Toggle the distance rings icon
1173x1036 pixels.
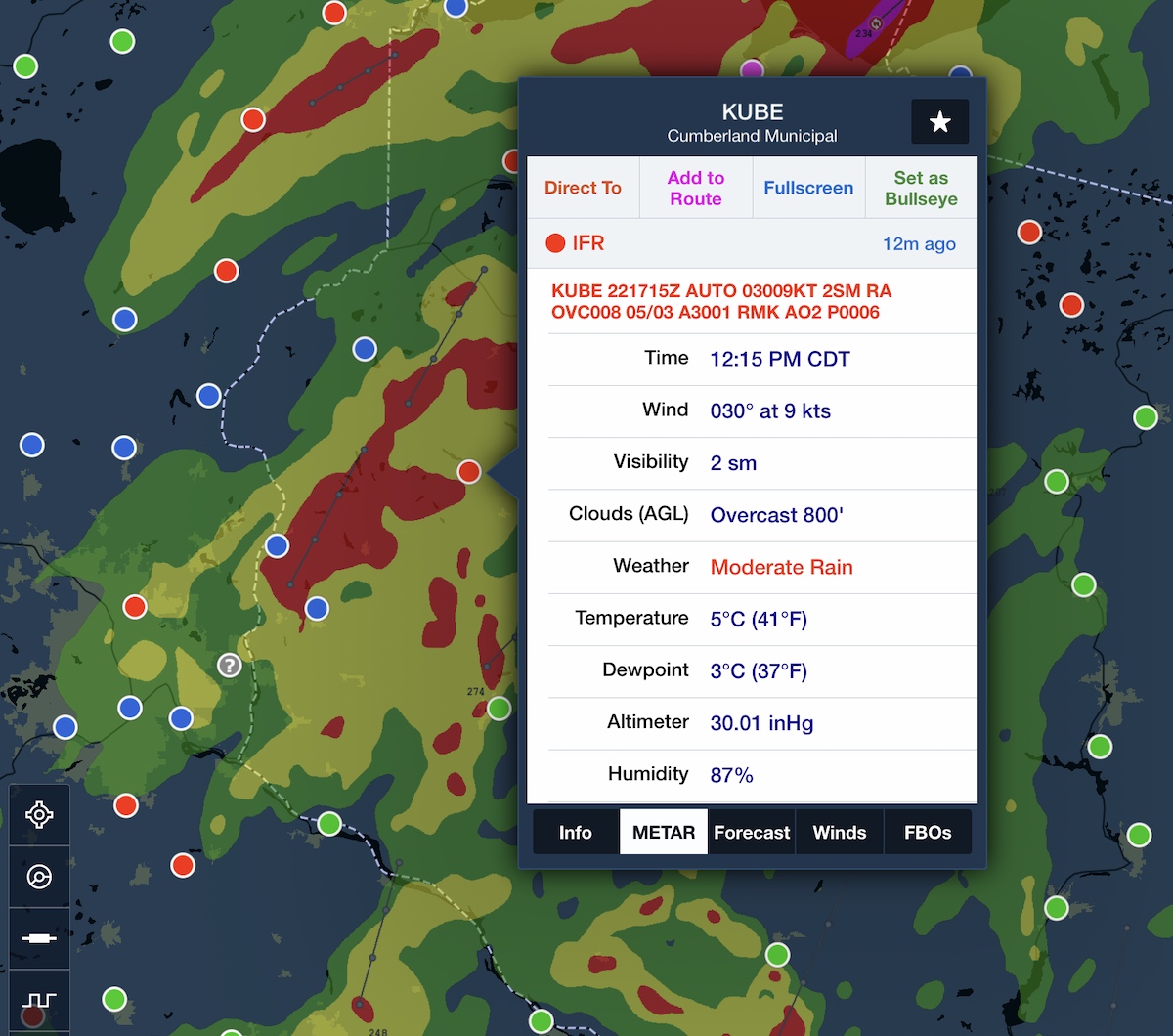[39, 877]
